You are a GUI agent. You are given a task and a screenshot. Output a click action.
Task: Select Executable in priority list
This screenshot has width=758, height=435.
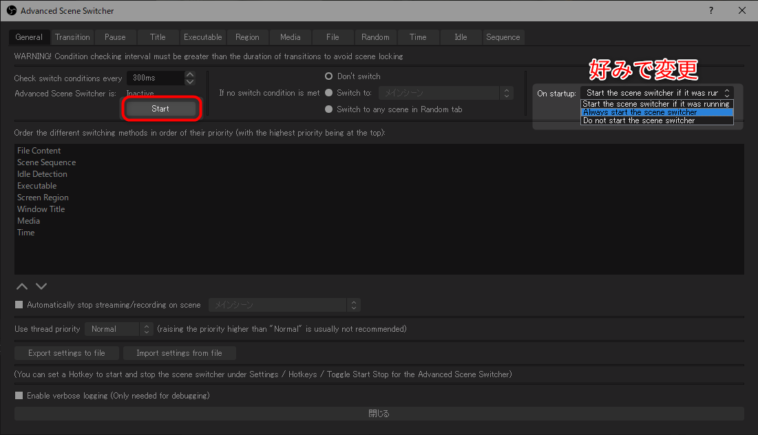tap(37, 186)
